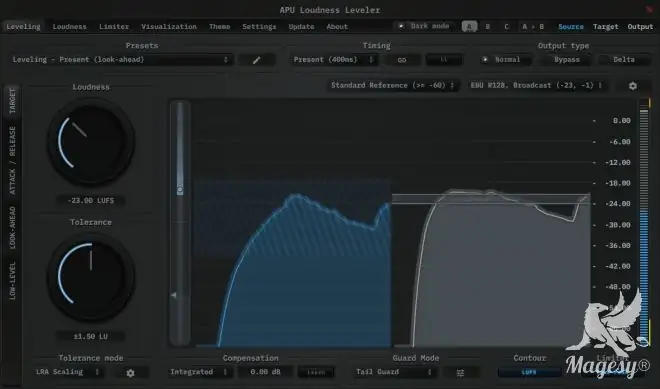
Task: Click the learn button beside compensation value
Action: tap(316, 372)
